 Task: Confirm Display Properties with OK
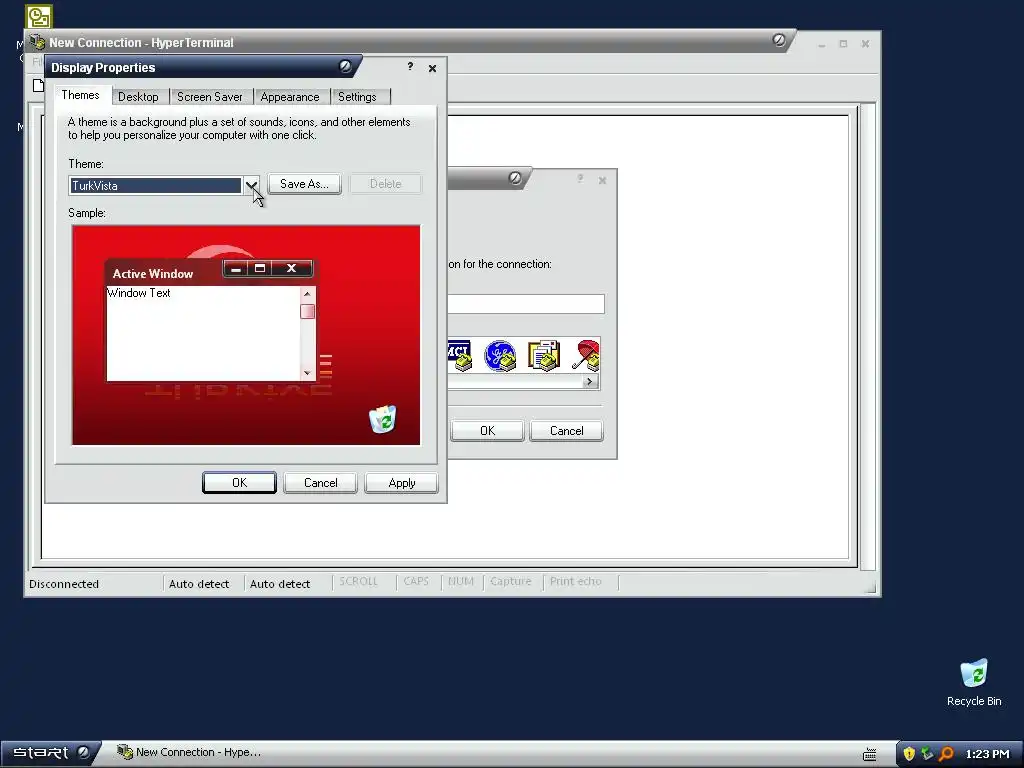point(239,483)
